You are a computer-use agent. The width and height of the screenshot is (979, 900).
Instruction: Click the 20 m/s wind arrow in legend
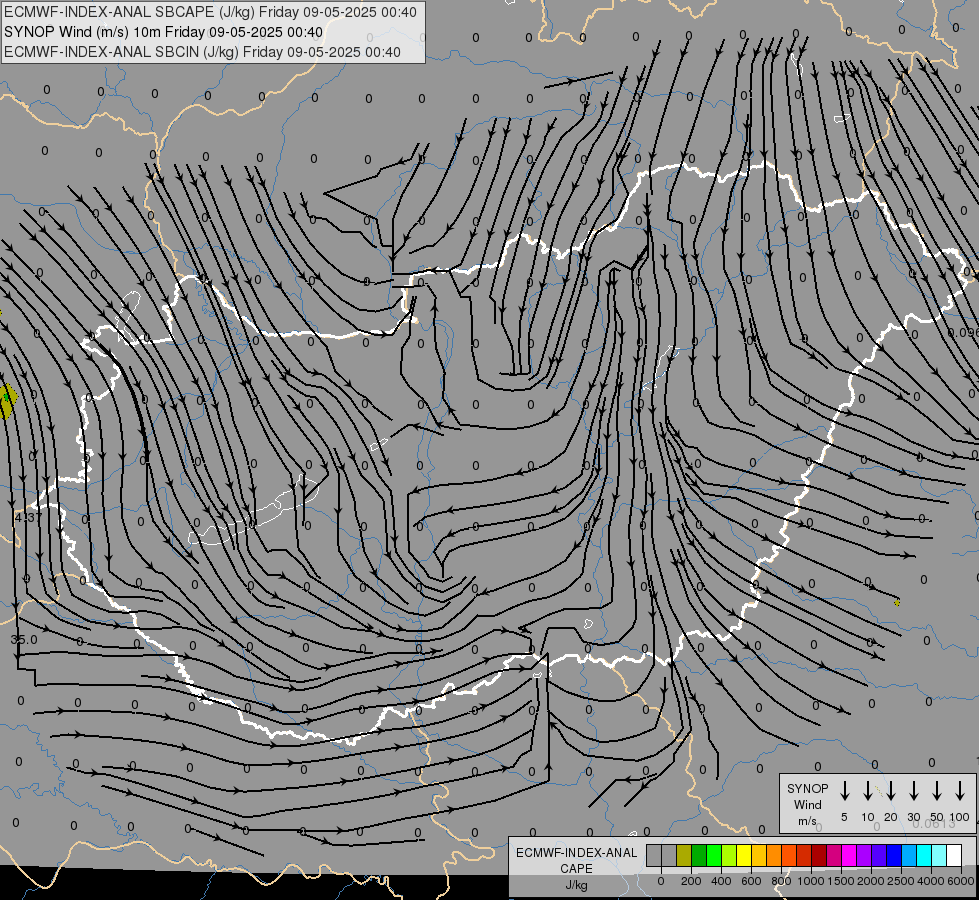pyautogui.click(x=890, y=790)
